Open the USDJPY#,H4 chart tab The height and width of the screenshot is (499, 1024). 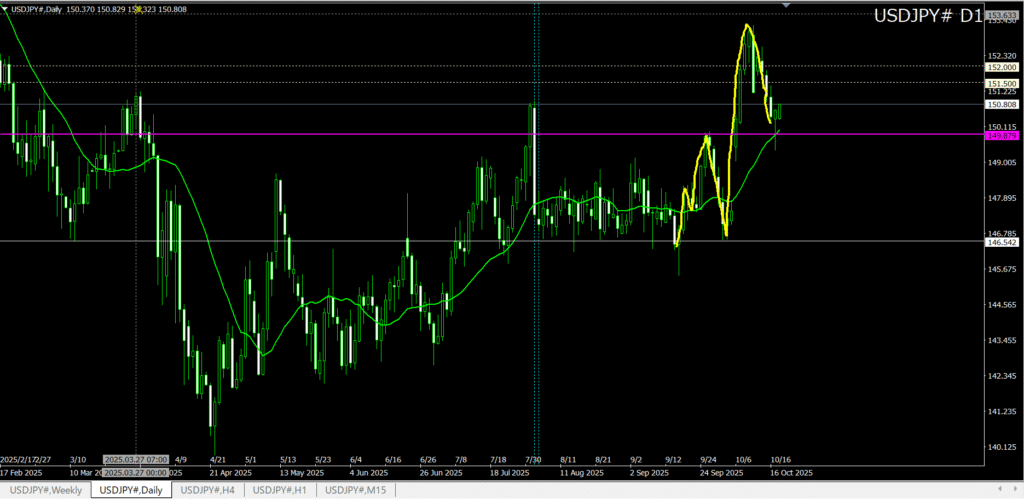pyautogui.click(x=207, y=489)
